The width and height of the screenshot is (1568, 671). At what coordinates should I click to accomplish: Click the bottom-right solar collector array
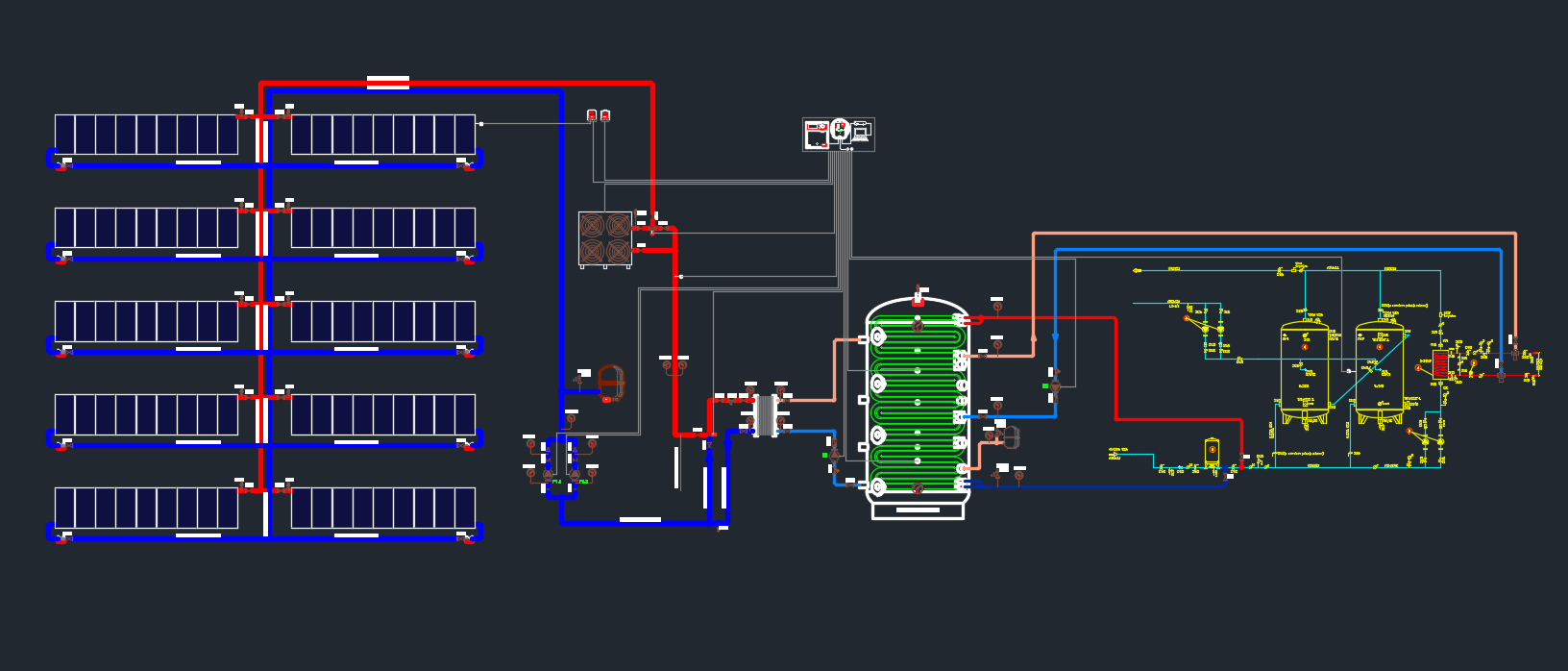click(x=383, y=508)
